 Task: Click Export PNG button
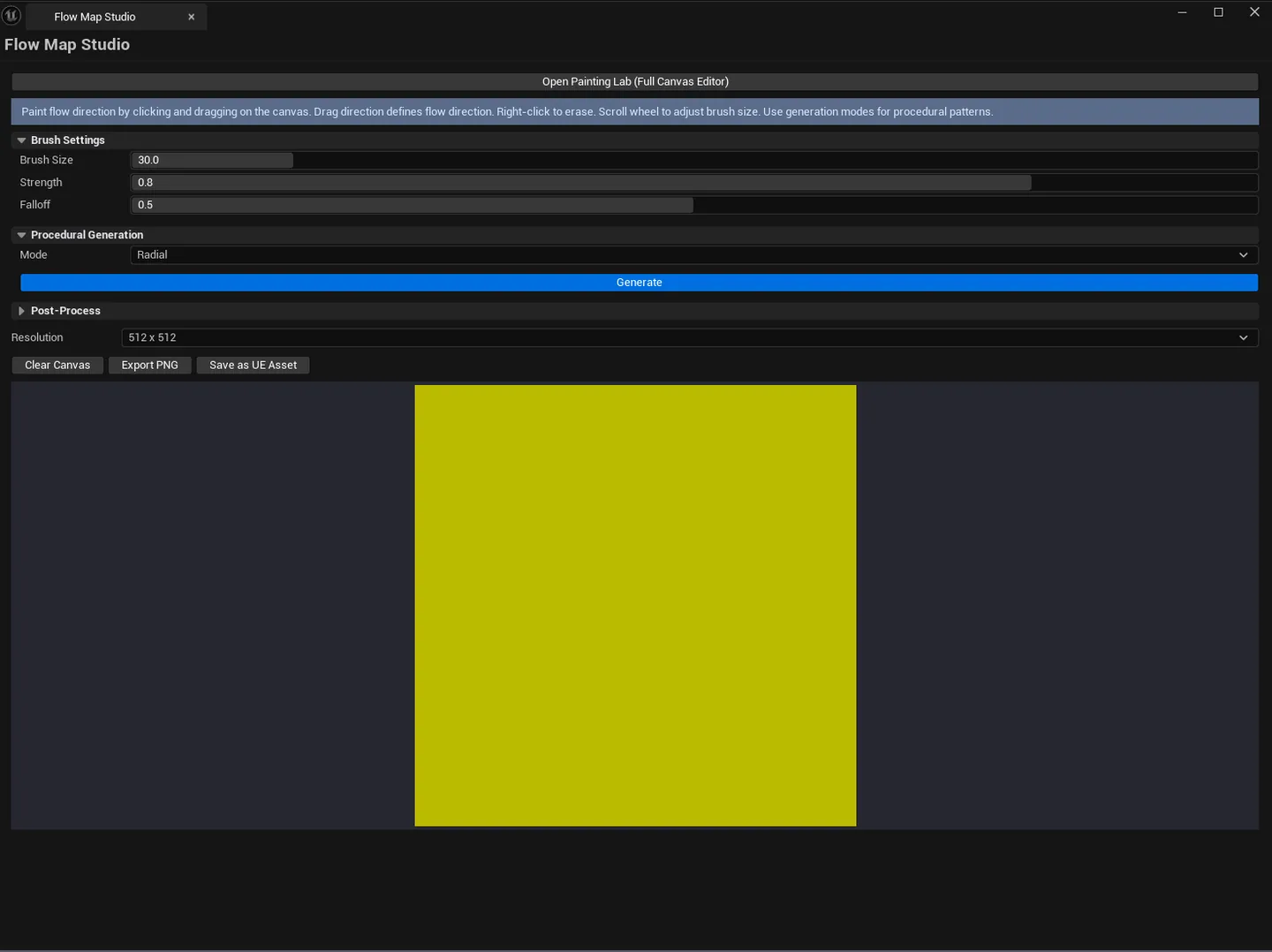[149, 365]
